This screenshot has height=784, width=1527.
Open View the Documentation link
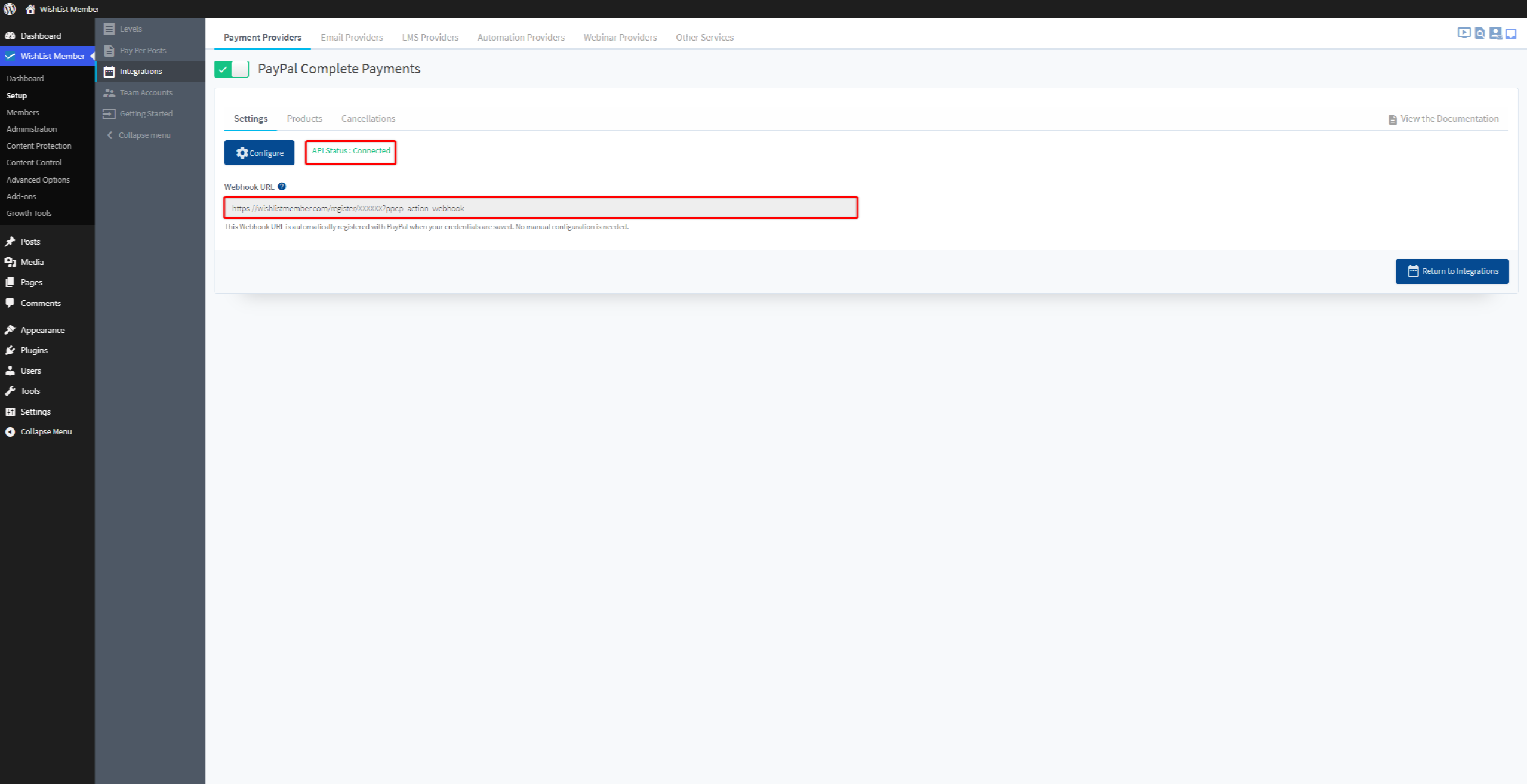(1443, 119)
